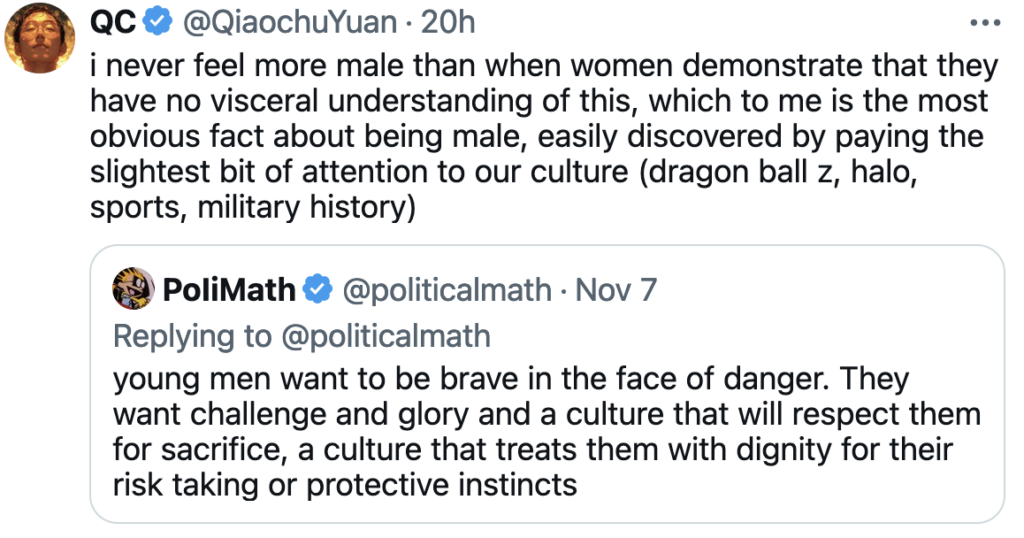The image size is (1024, 538).
Task: Click @politicalmath handle beside PoliMath name
Action: (x=447, y=290)
